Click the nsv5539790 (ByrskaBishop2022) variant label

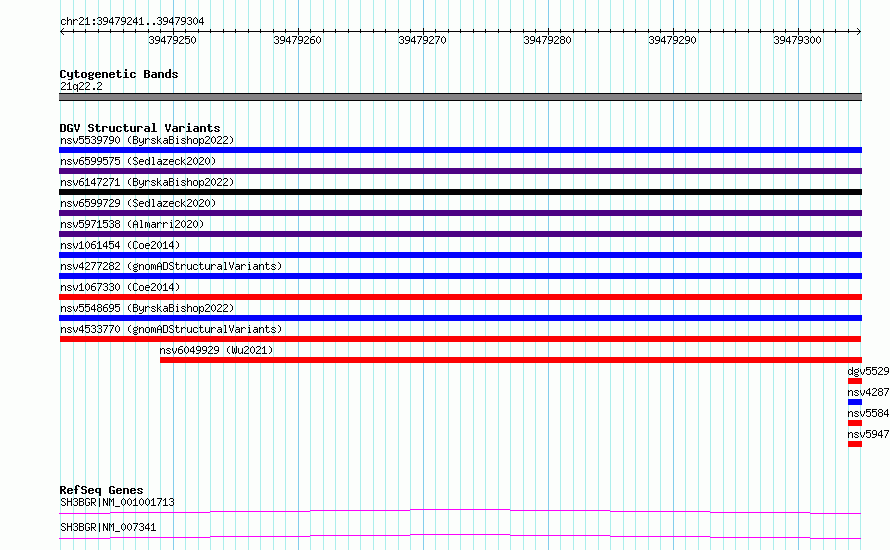[147, 140]
